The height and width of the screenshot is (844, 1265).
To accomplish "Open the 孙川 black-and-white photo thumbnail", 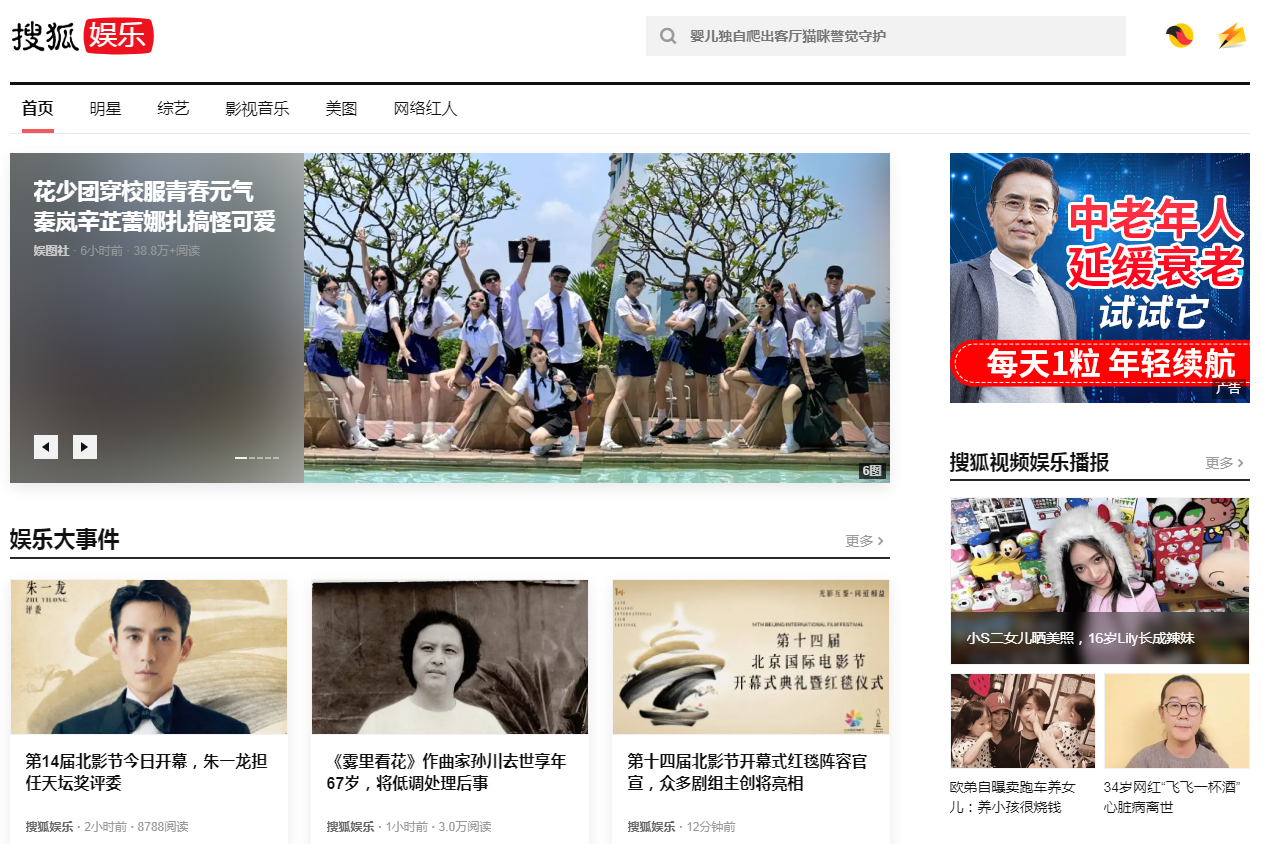I will coord(450,657).
